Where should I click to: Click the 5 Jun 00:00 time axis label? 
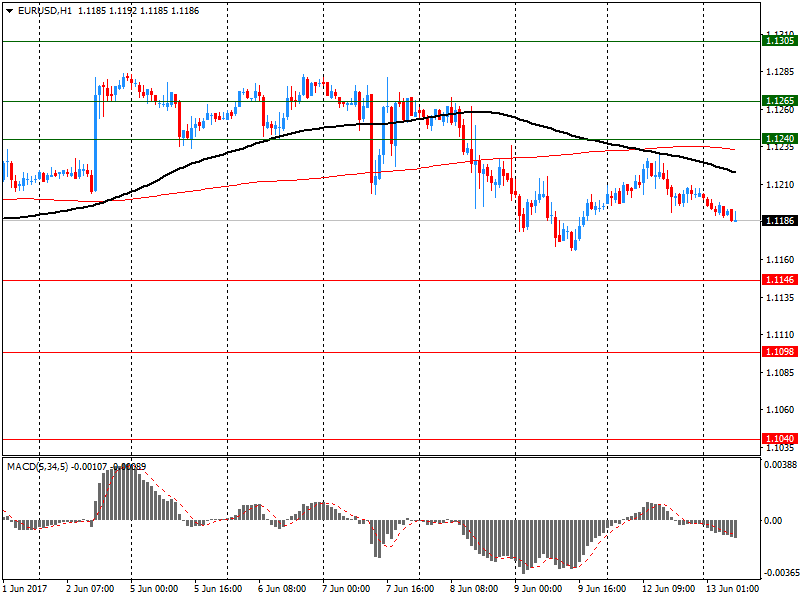pyautogui.click(x=154, y=589)
